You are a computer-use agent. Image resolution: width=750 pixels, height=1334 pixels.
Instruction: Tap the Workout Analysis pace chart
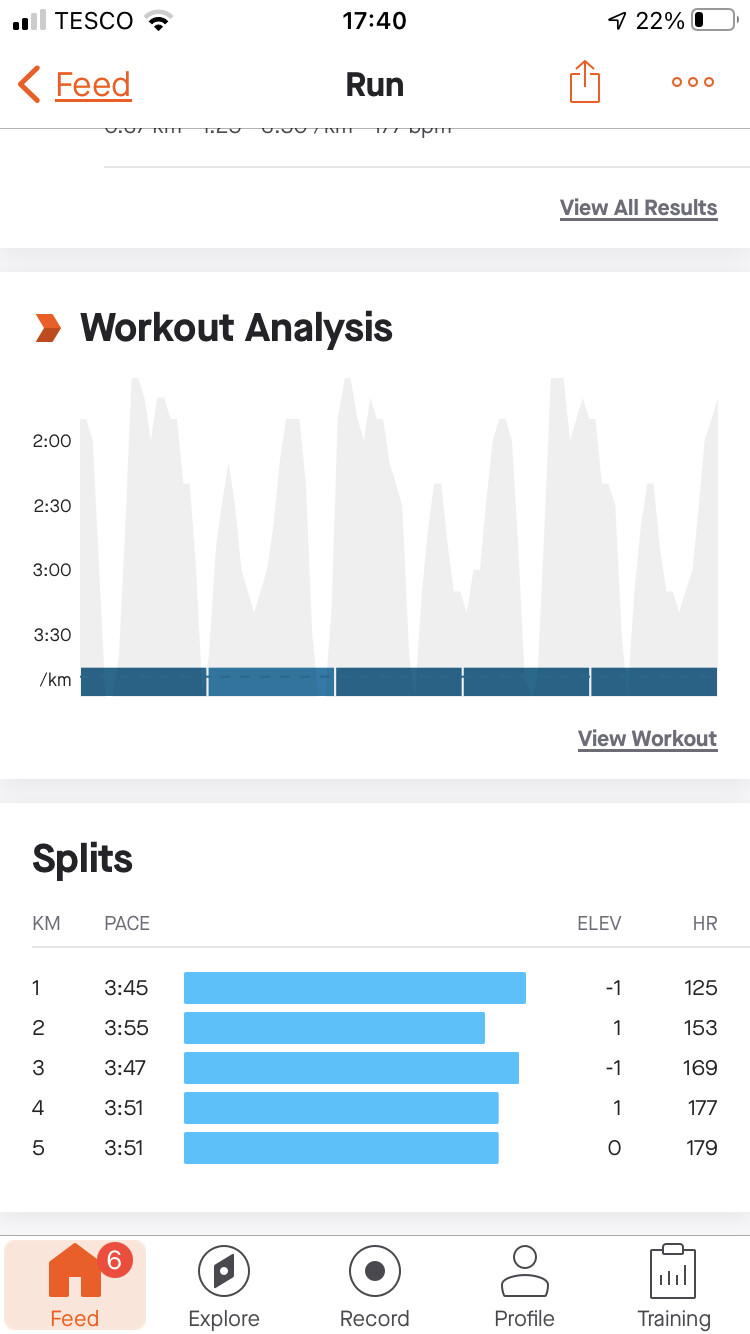(398, 520)
